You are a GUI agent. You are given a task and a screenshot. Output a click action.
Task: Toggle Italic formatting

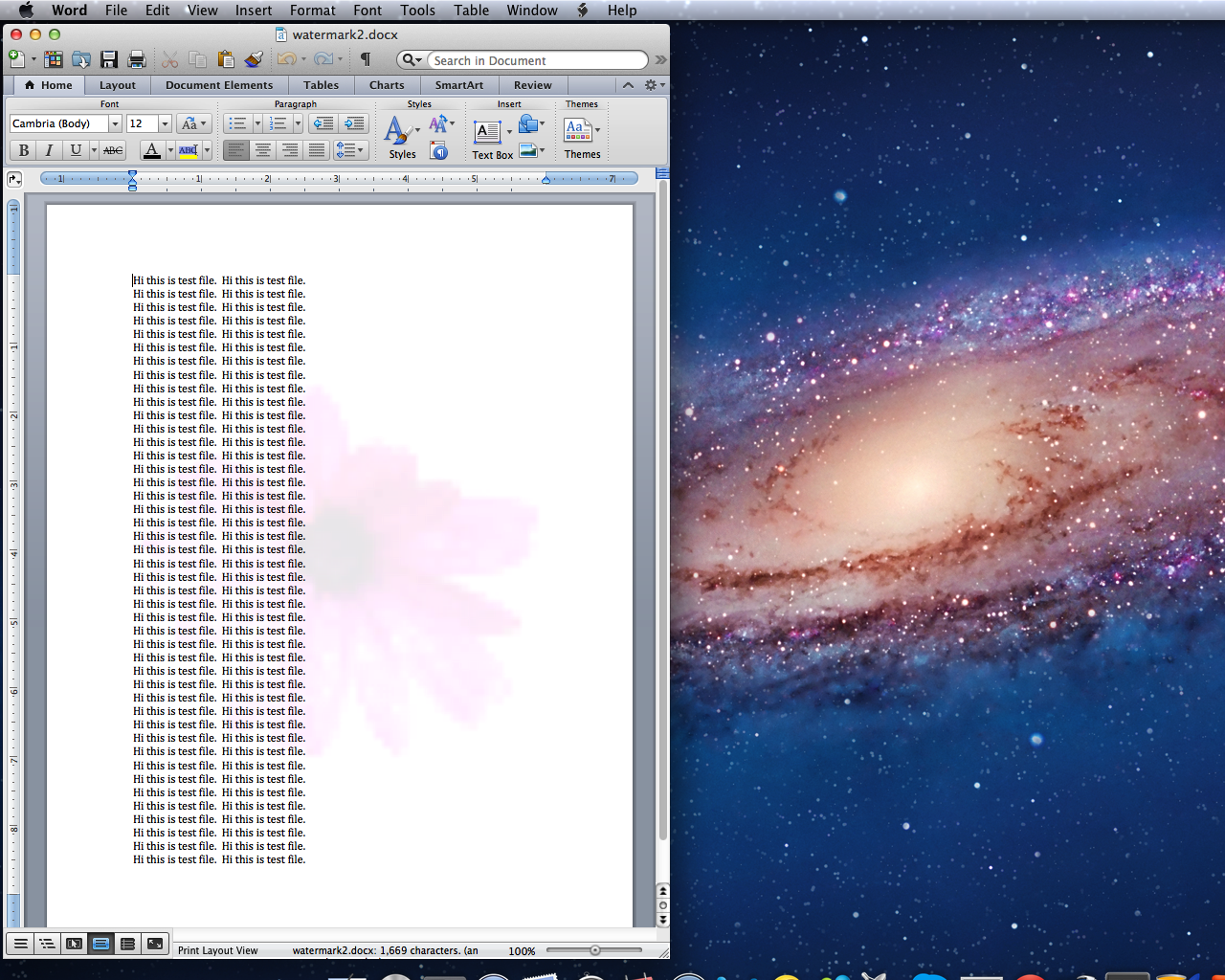pyautogui.click(x=49, y=150)
